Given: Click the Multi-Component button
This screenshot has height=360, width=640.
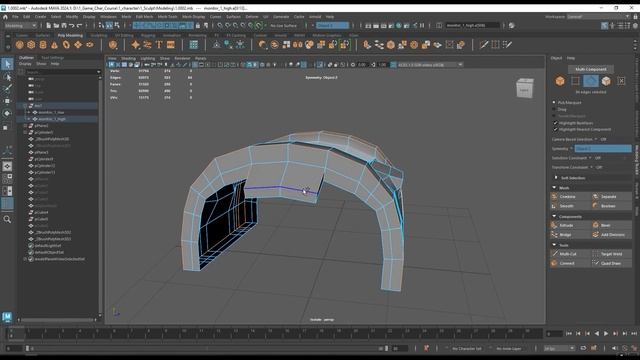Looking at the screenshot, I should coord(591,69).
